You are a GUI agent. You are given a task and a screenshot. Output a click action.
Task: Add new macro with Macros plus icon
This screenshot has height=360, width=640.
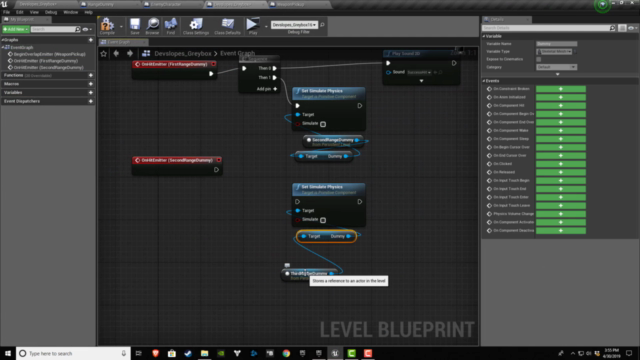coord(91,84)
